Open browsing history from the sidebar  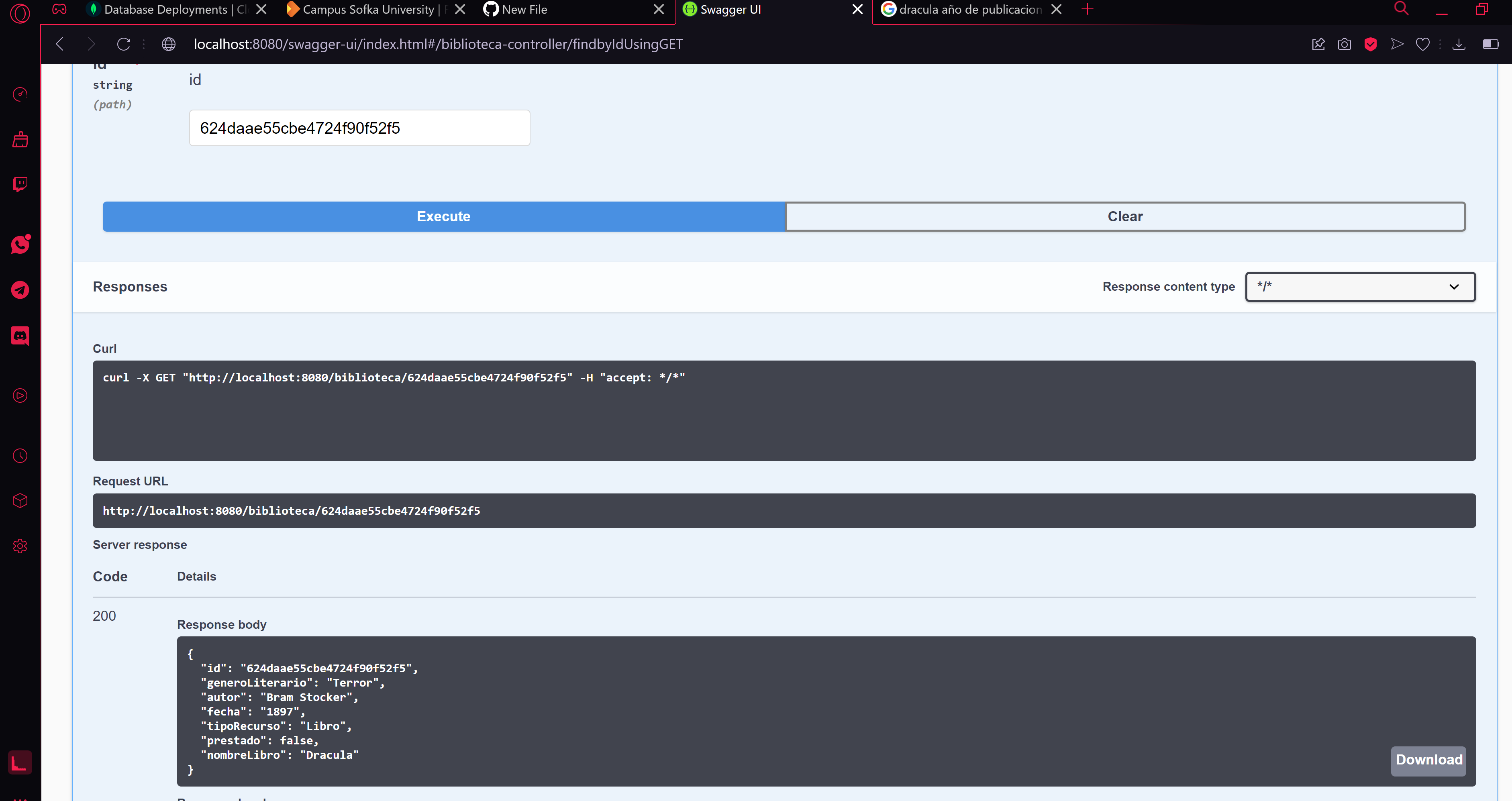point(20,455)
